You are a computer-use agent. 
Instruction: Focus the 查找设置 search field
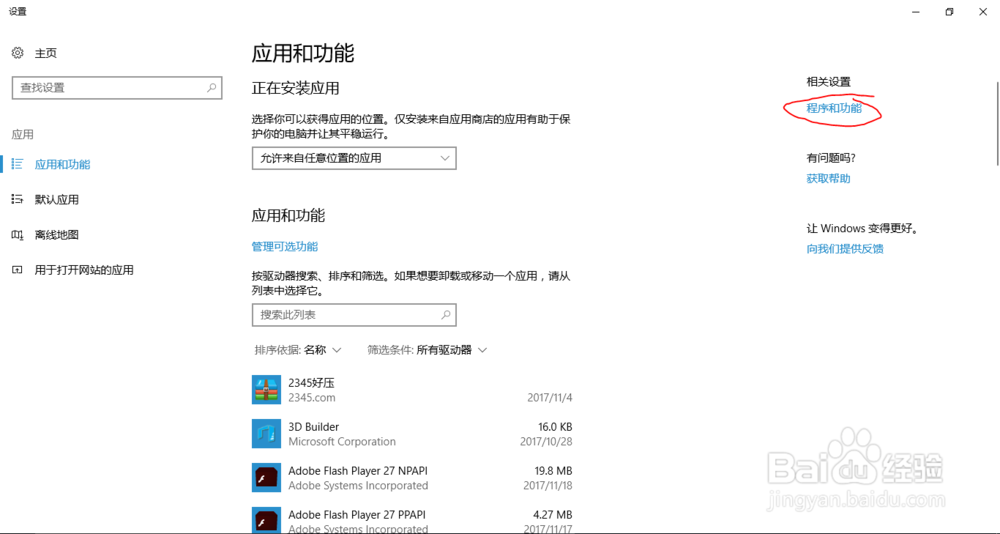coord(117,87)
